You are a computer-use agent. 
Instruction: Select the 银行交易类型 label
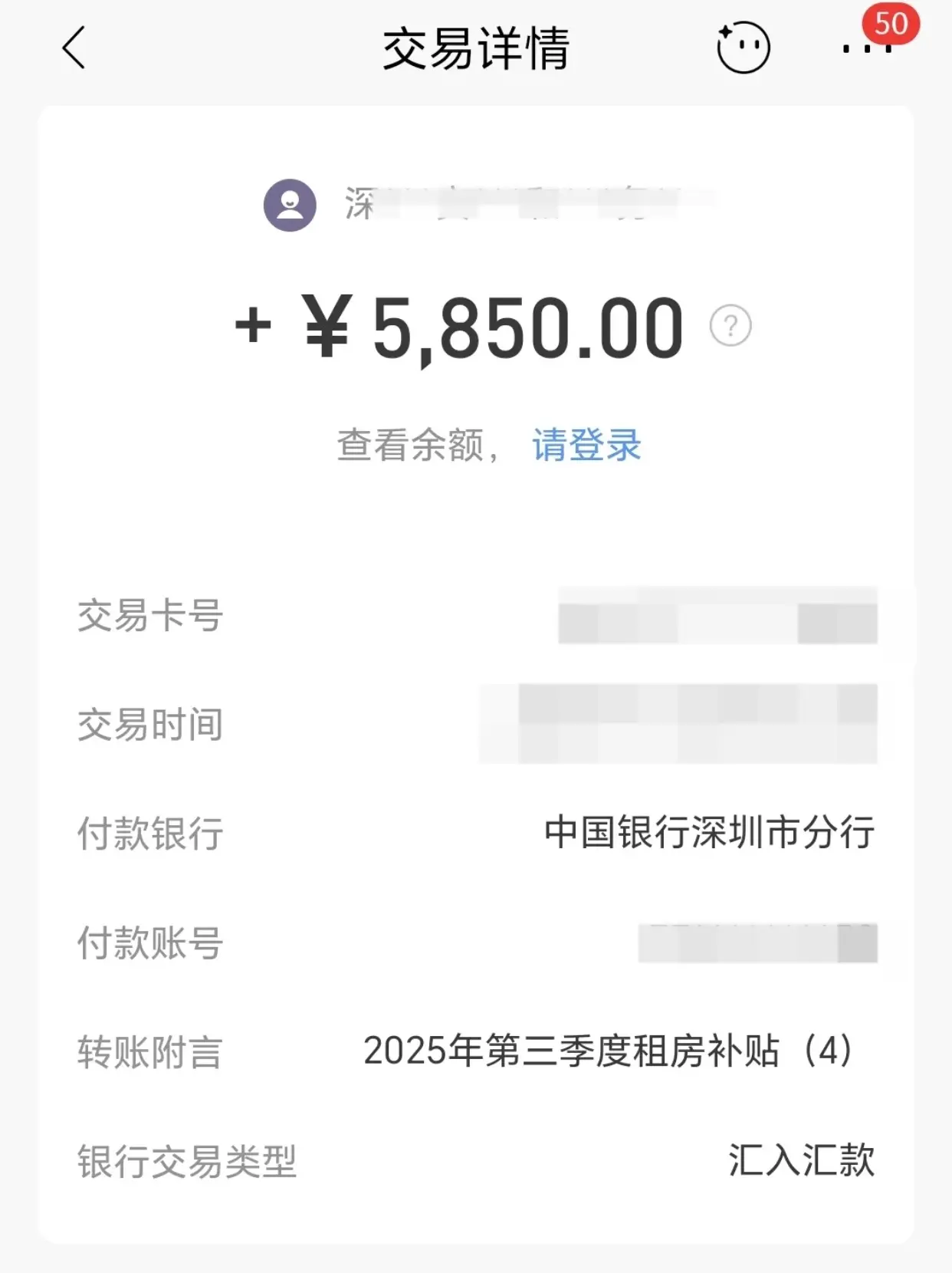pyautogui.click(x=187, y=1161)
